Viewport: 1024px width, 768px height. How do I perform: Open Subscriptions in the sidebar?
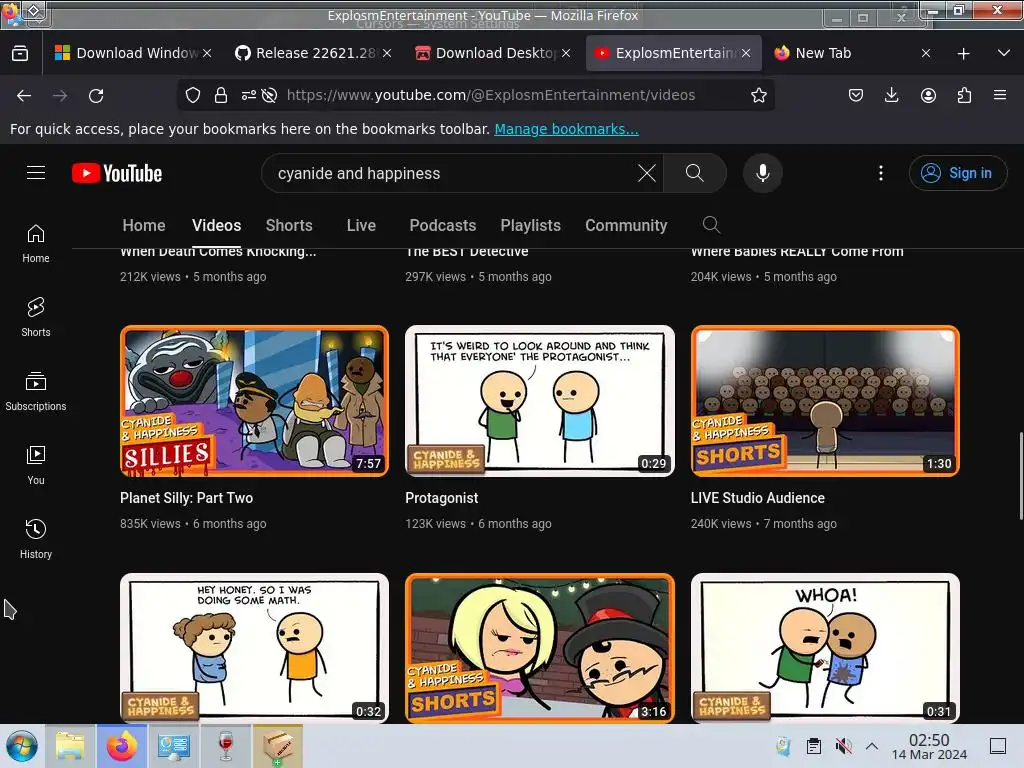tap(36, 392)
